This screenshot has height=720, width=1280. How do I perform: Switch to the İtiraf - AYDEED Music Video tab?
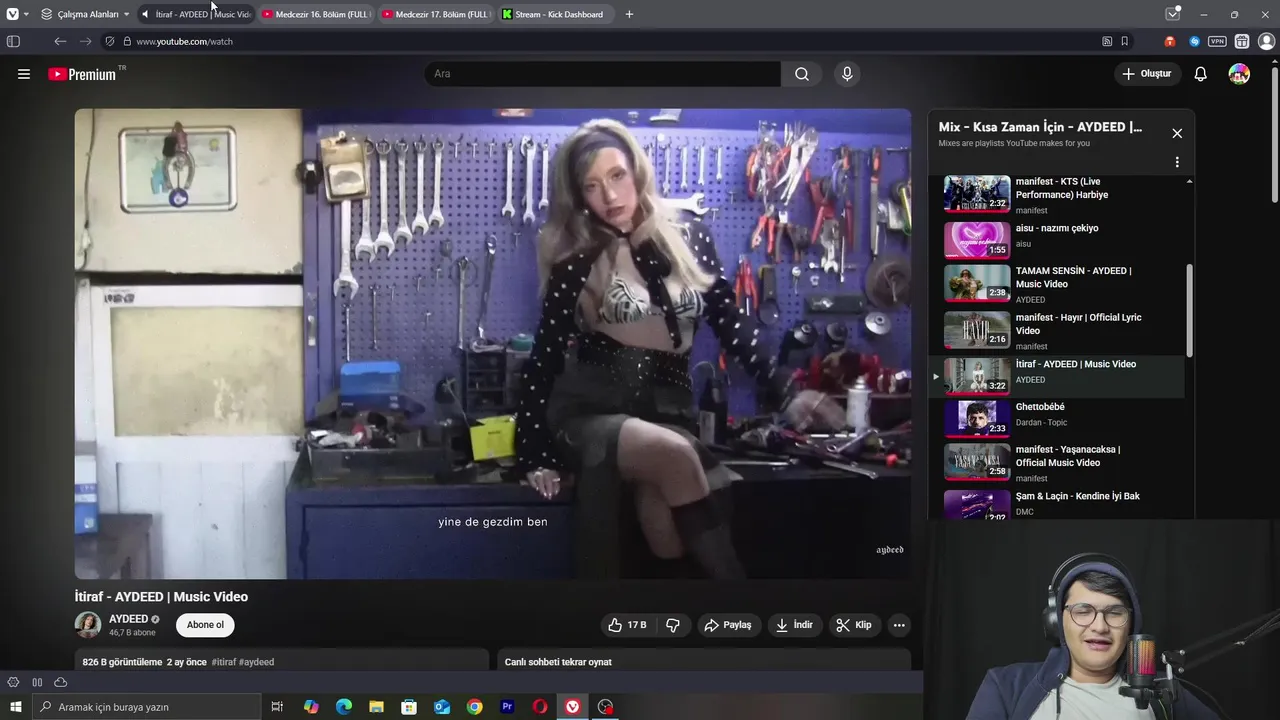click(195, 14)
